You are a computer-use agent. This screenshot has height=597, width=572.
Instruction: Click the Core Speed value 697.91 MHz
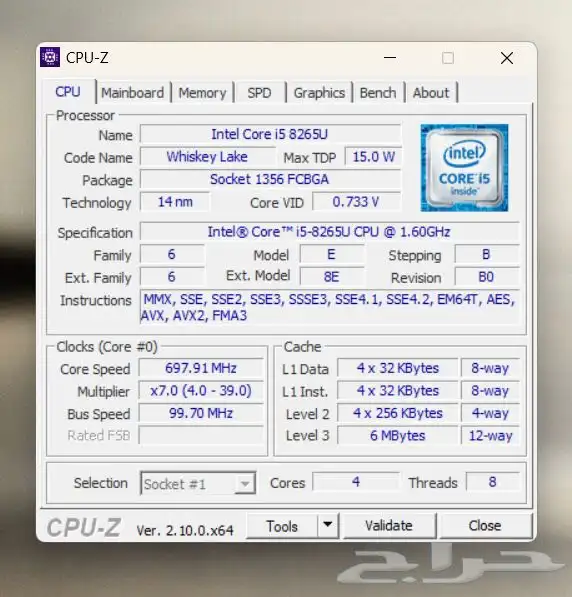pos(201,368)
